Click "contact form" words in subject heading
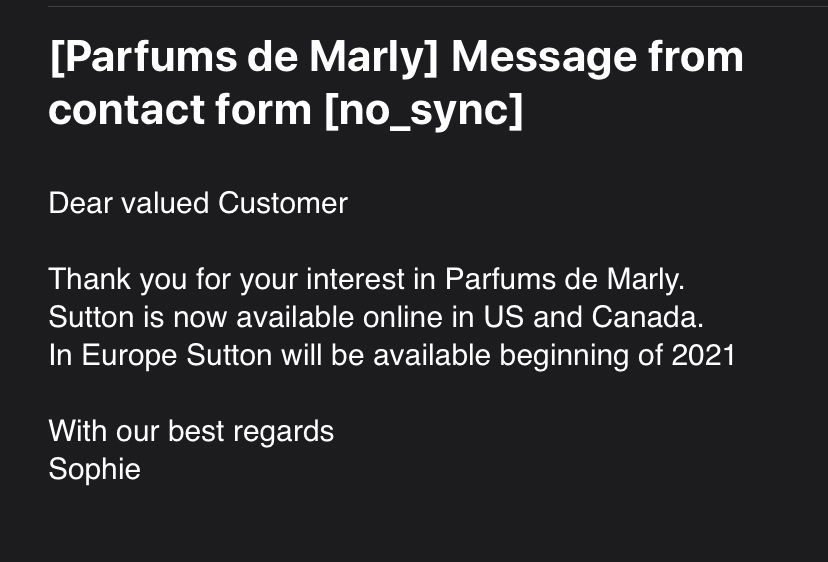Screen dimensions: 828x562 click(180, 110)
